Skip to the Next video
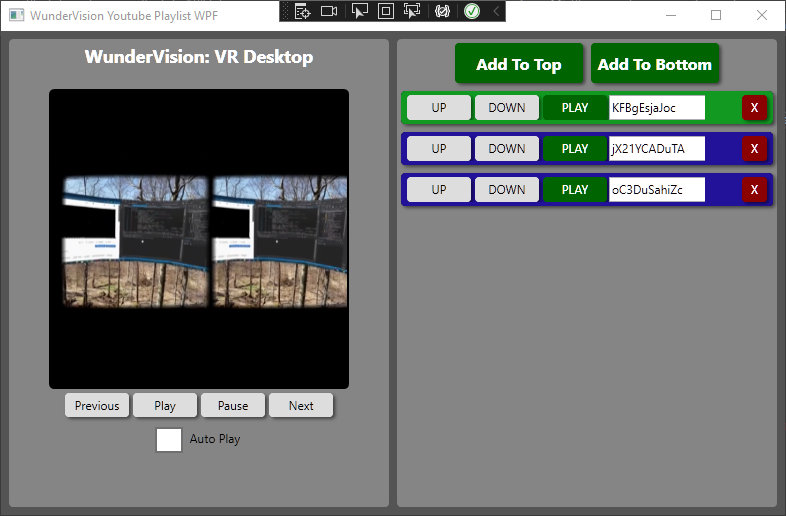Screen dimensions: 786x516 tap(301, 405)
